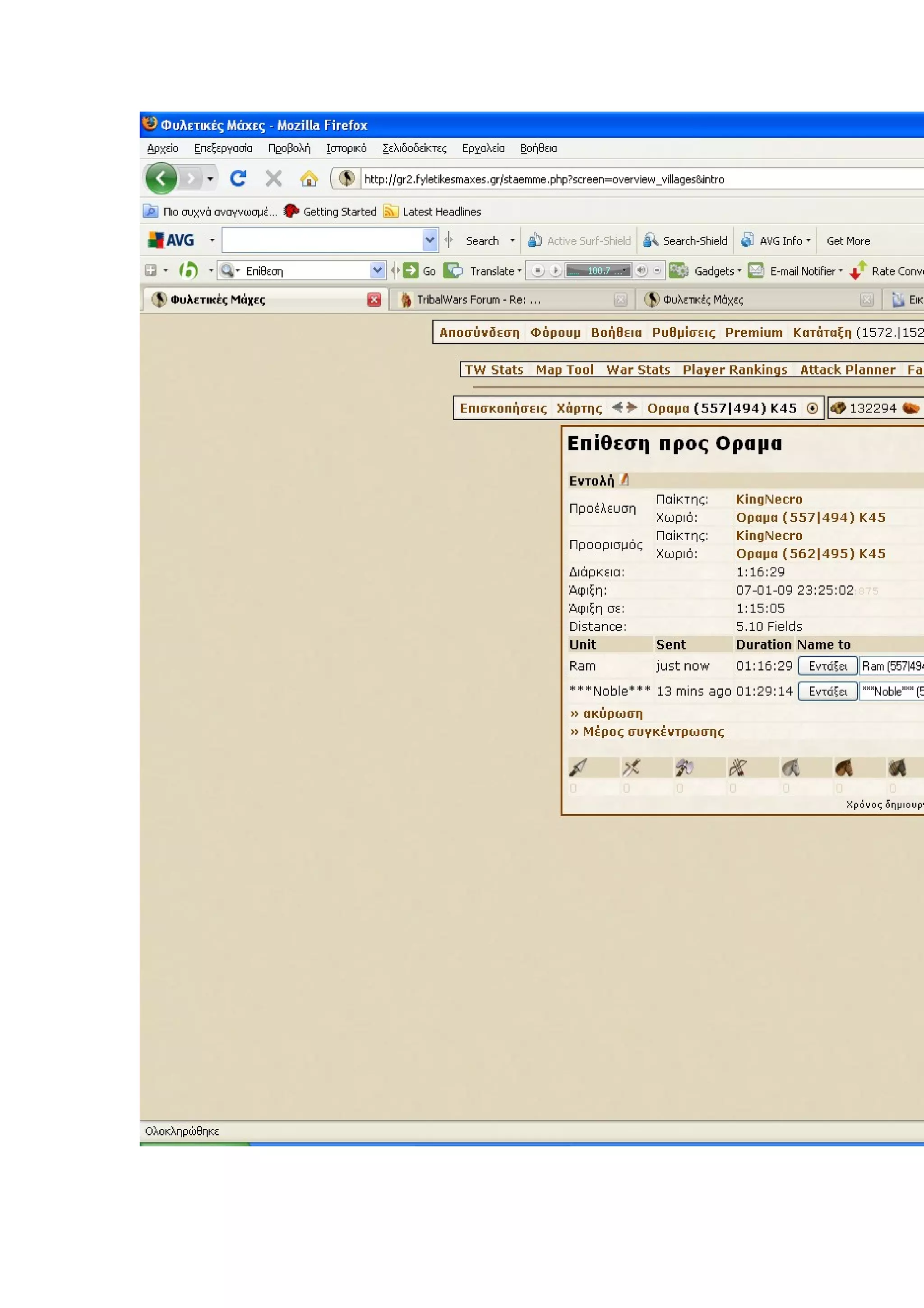924x1308 pixels.
Task: Click the Go arrow button in toolbar
Action: (x=410, y=271)
